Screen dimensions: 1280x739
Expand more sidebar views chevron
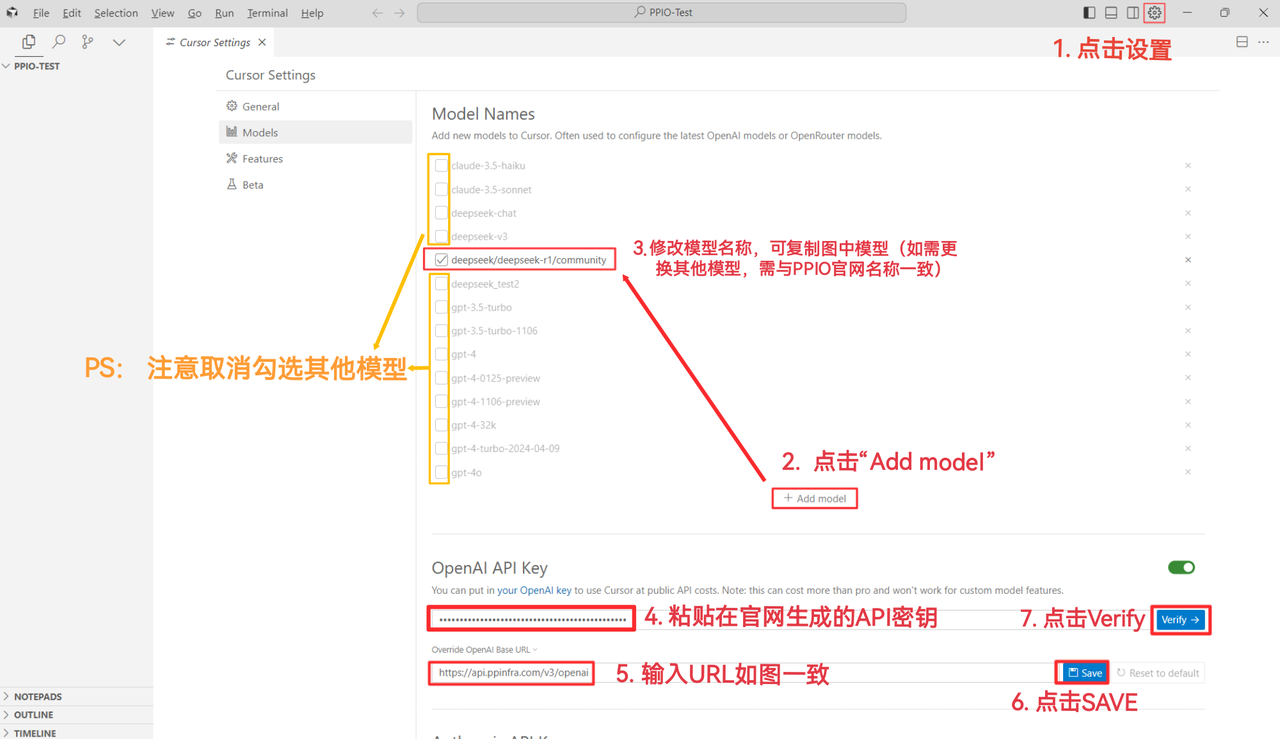click(119, 42)
